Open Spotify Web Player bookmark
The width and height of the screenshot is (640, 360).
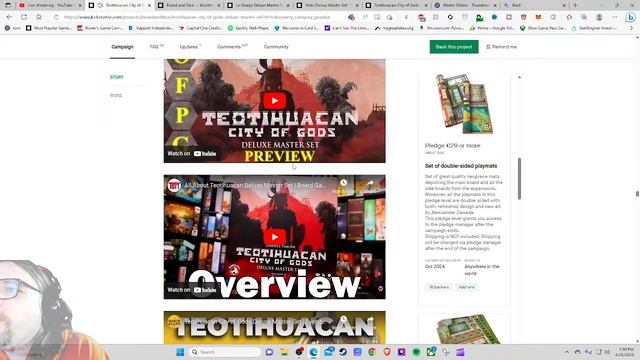(248, 28)
